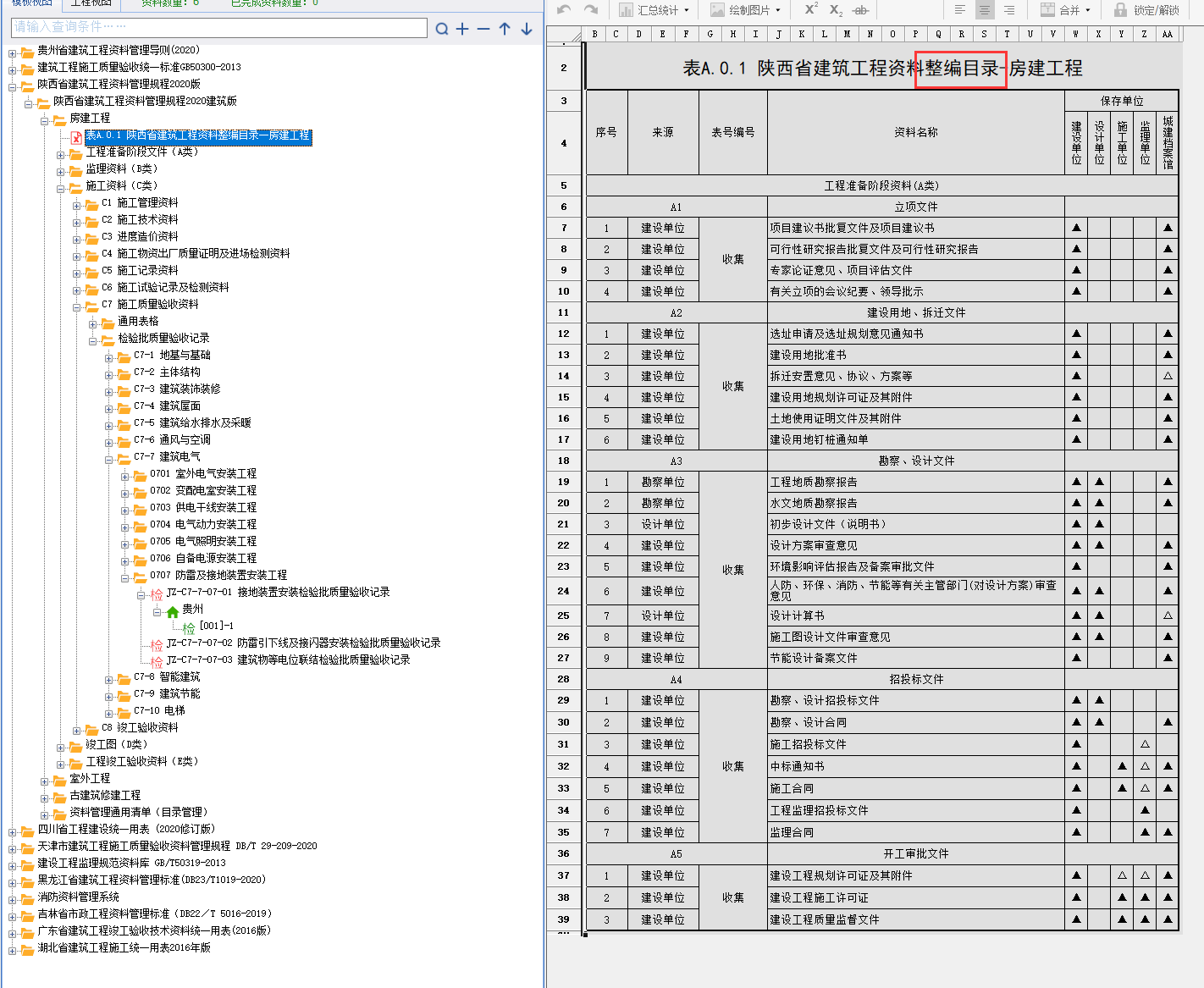Screen dimensions: 1204x988
Task: Open dropdown arrow beside 汇总统计
Action: (x=687, y=10)
